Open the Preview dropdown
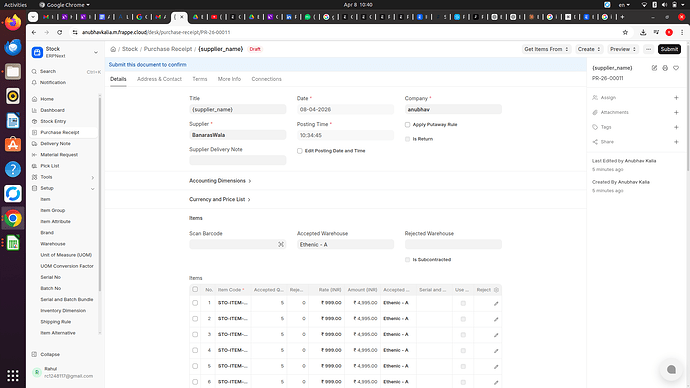 click(x=623, y=49)
